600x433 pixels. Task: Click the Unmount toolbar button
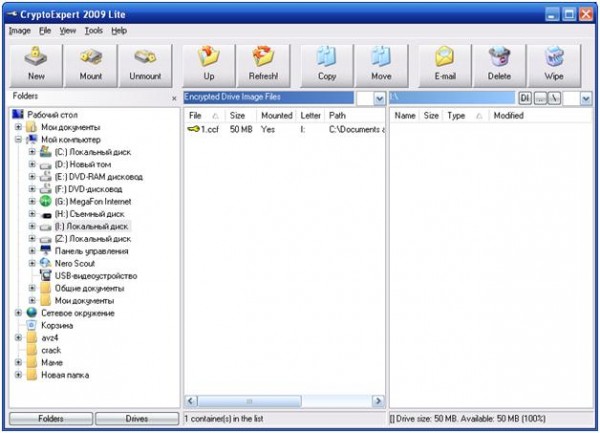pos(145,66)
